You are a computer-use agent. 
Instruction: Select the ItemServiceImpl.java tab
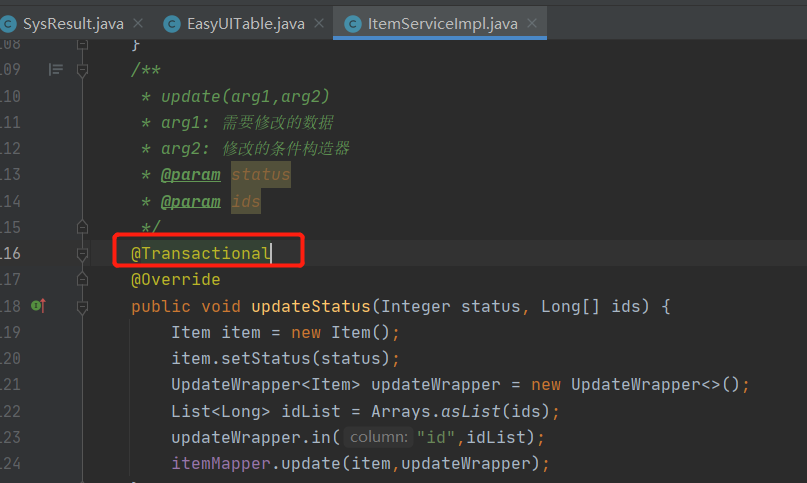(x=442, y=24)
